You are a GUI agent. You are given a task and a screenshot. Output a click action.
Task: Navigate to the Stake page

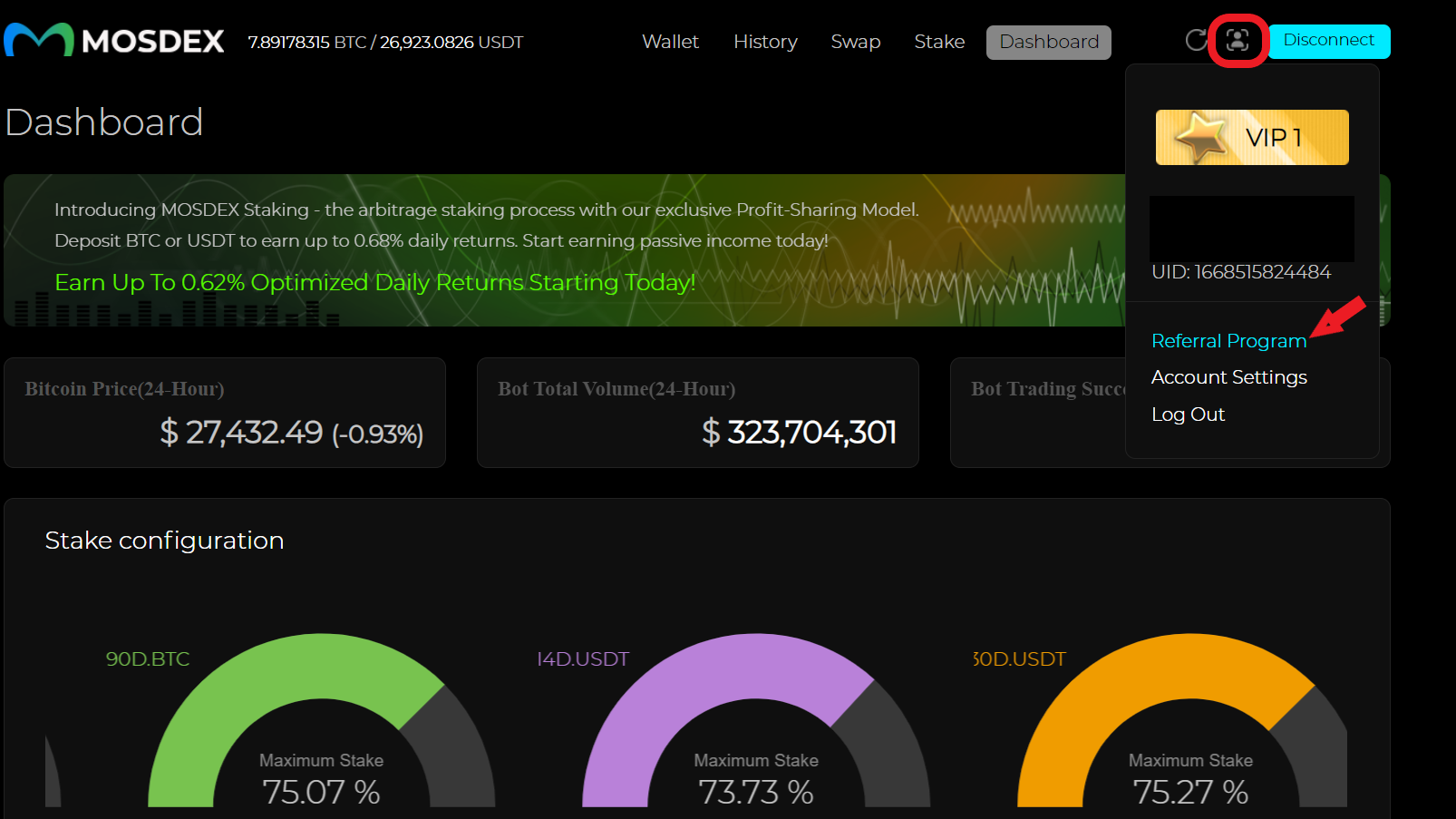pyautogui.click(x=939, y=42)
